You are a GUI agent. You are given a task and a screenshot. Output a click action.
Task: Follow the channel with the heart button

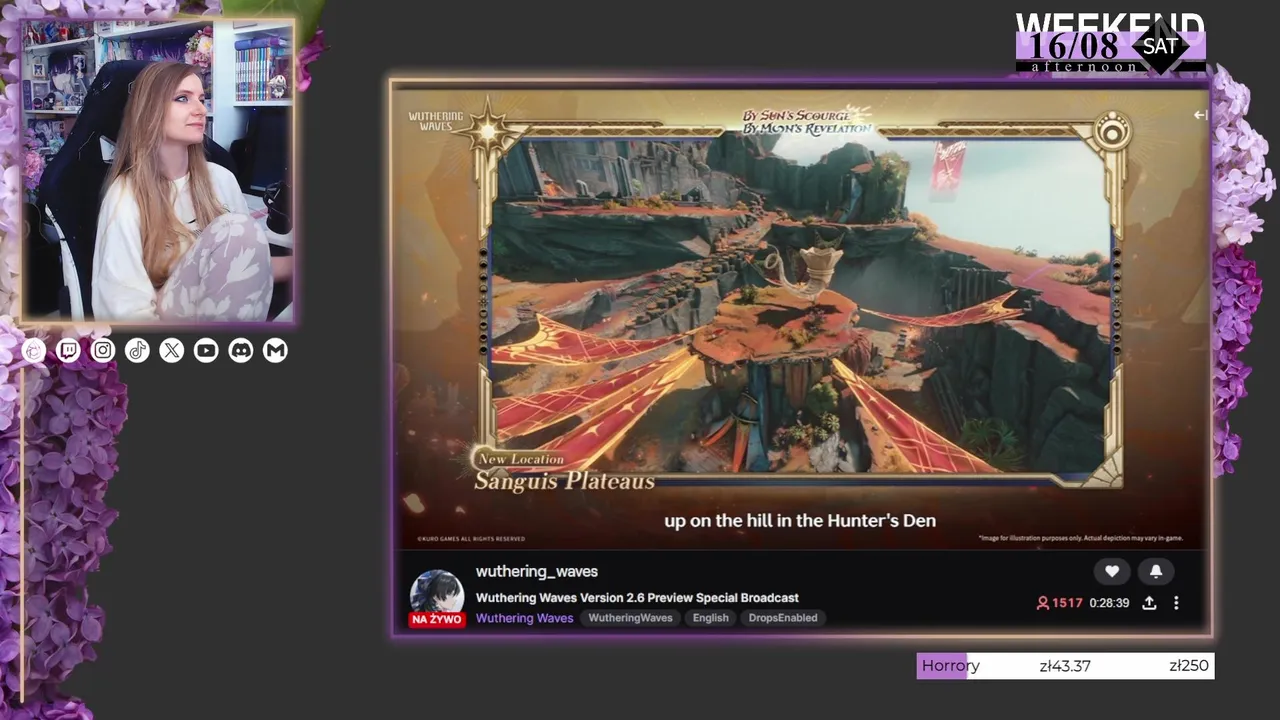[x=1112, y=571]
